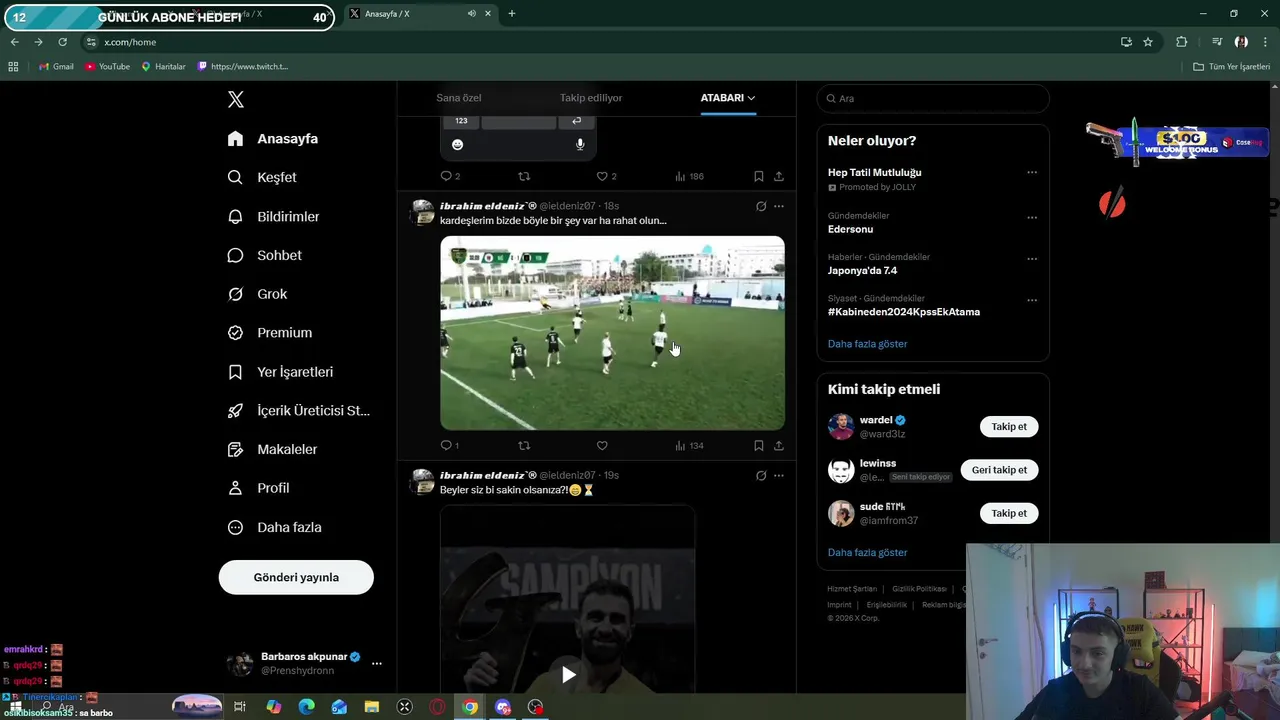Open account menu beside Barbaros akpunar
The width and height of the screenshot is (1280, 720).
pyautogui.click(x=377, y=663)
